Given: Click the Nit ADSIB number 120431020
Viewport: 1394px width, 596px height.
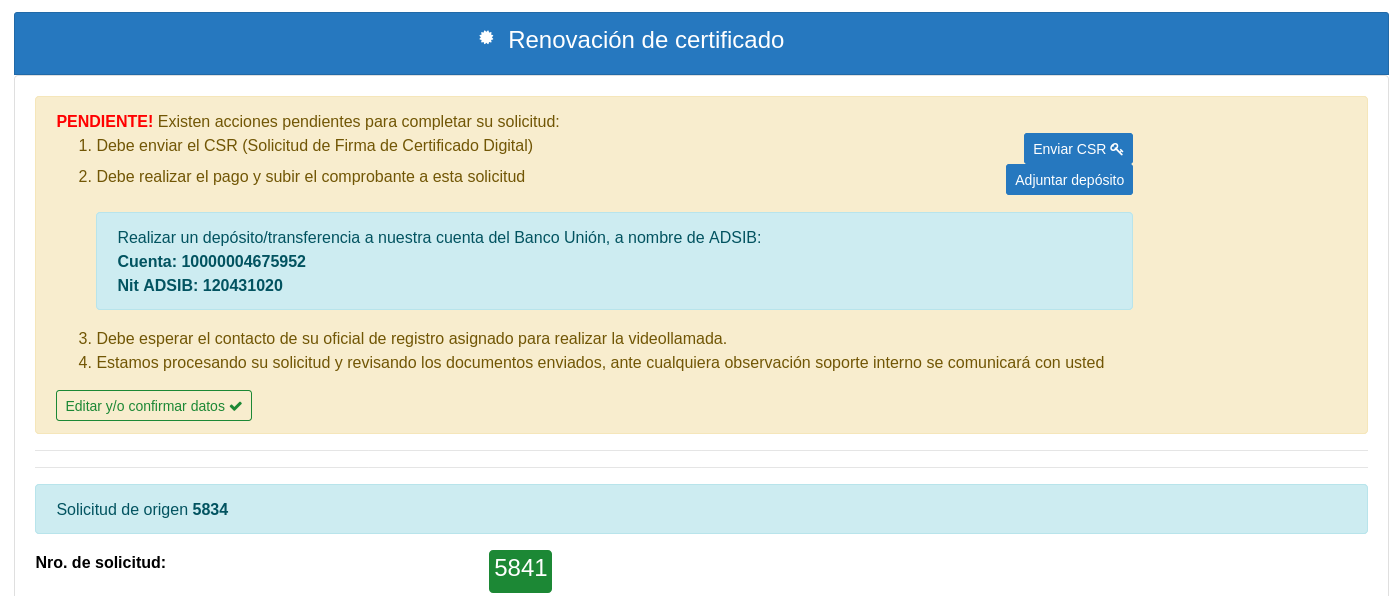Looking at the screenshot, I should point(242,286).
